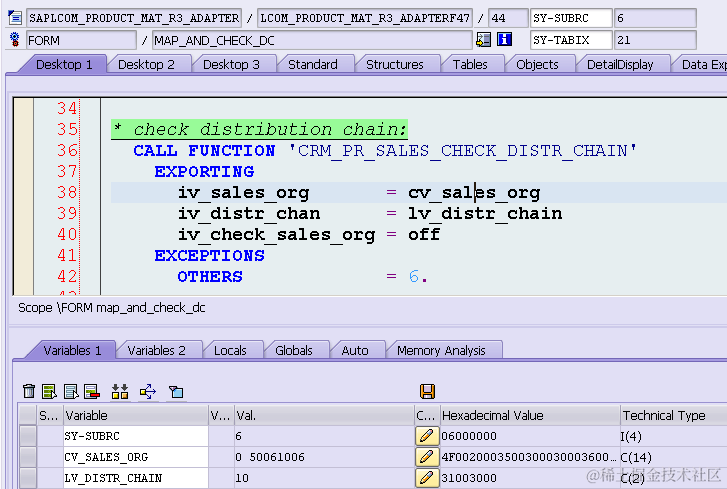727x489 pixels.
Task: Click the SY-TABIX value 21 field
Action: coord(655,40)
